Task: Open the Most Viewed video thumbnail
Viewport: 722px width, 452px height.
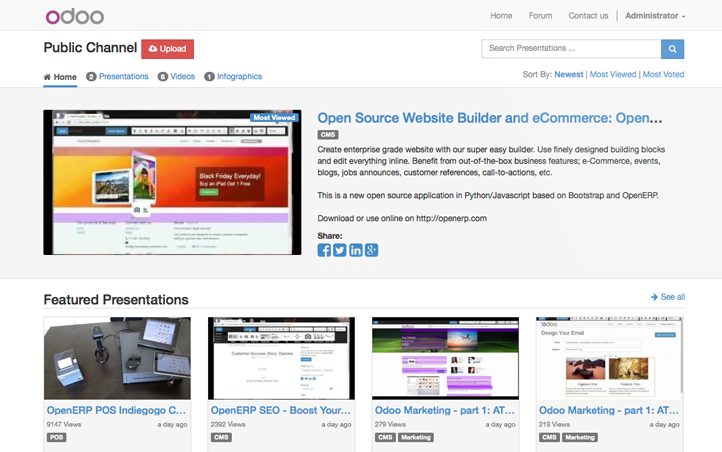Action: (x=172, y=182)
